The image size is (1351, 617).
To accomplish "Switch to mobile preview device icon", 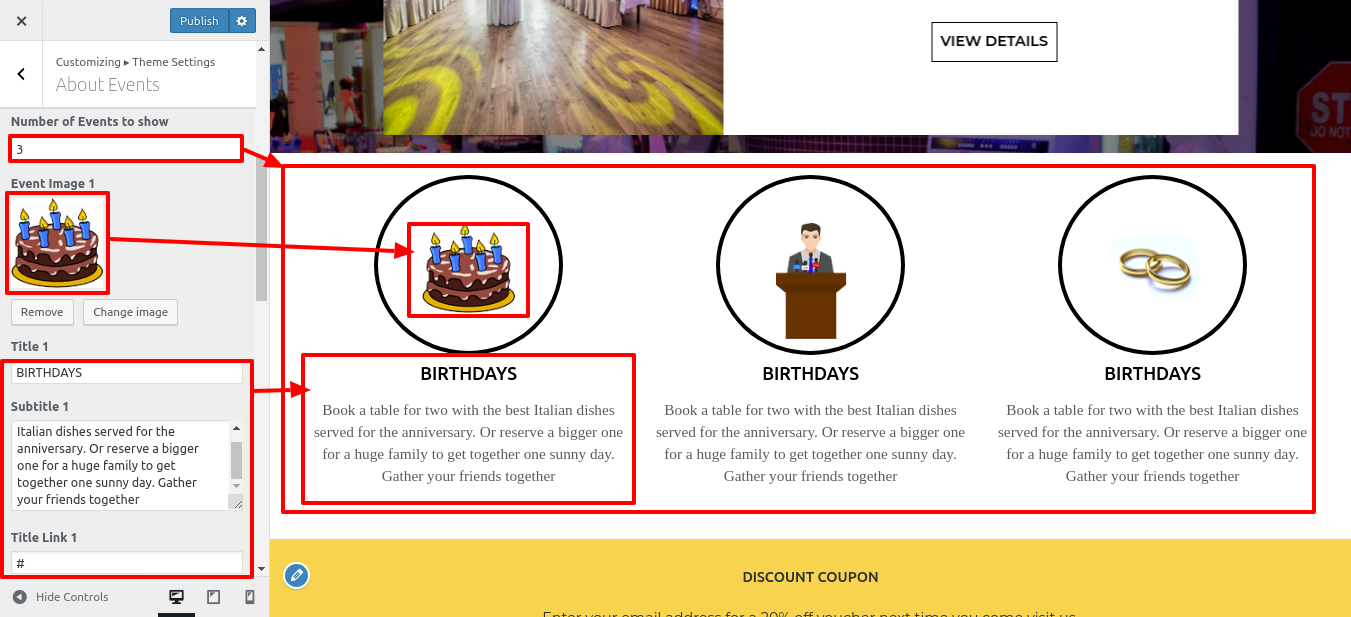I will 250,597.
